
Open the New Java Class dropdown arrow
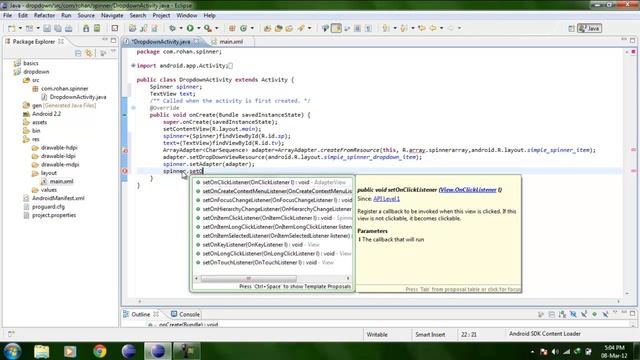point(252,28)
